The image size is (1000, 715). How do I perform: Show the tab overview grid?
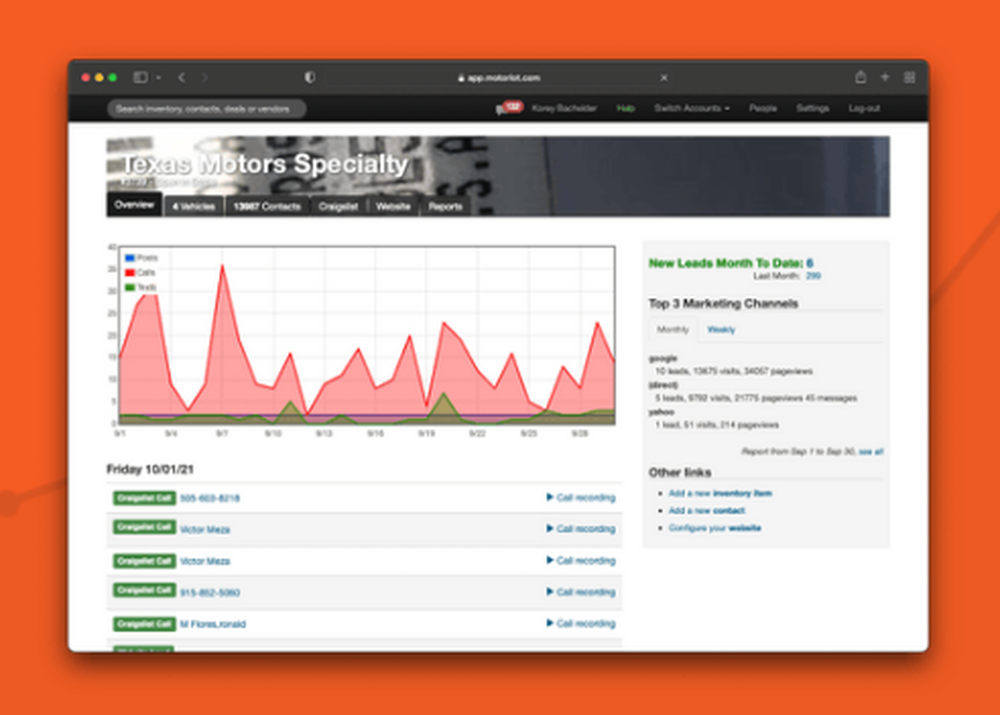pos(909,77)
